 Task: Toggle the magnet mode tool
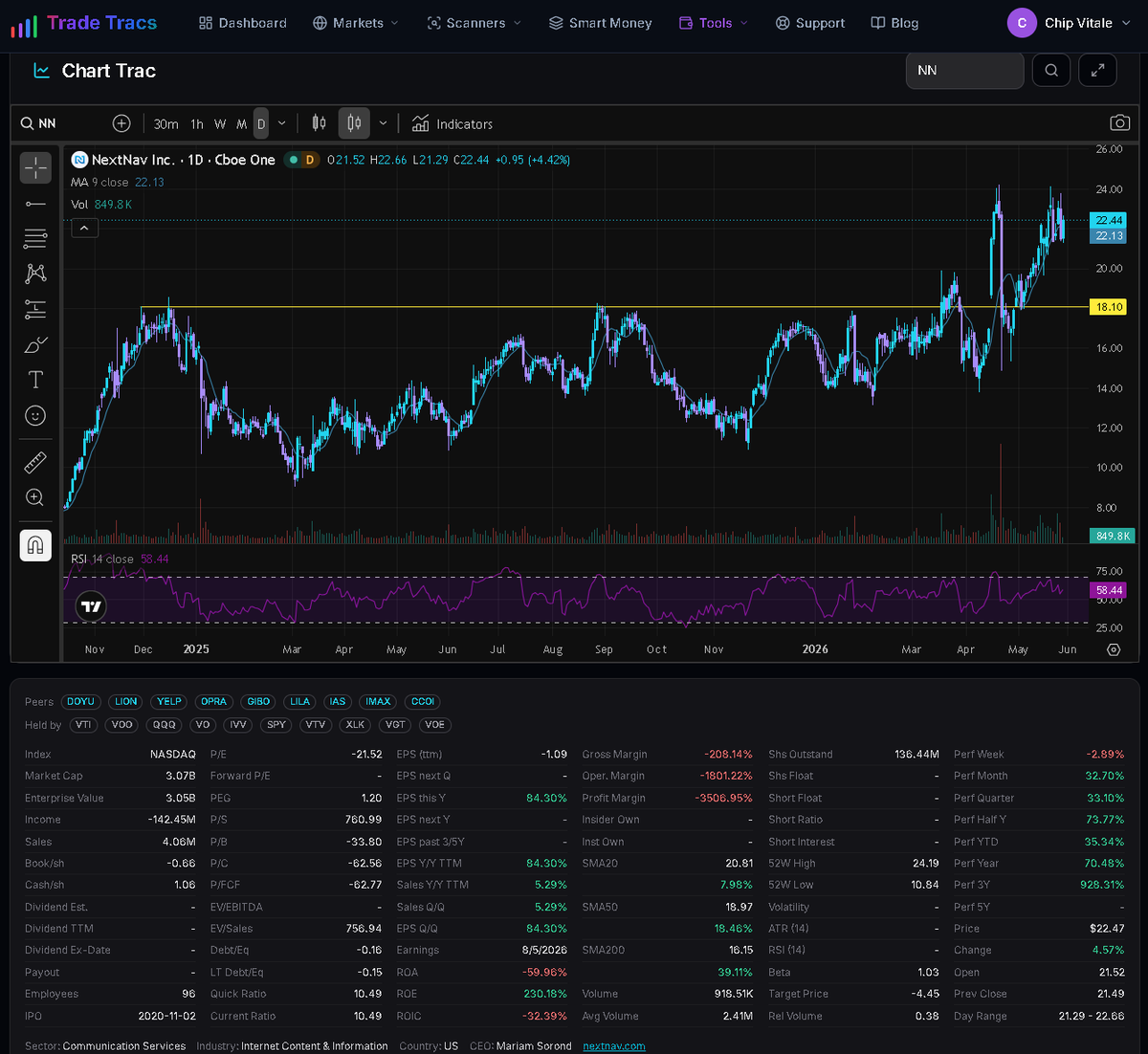click(x=35, y=545)
